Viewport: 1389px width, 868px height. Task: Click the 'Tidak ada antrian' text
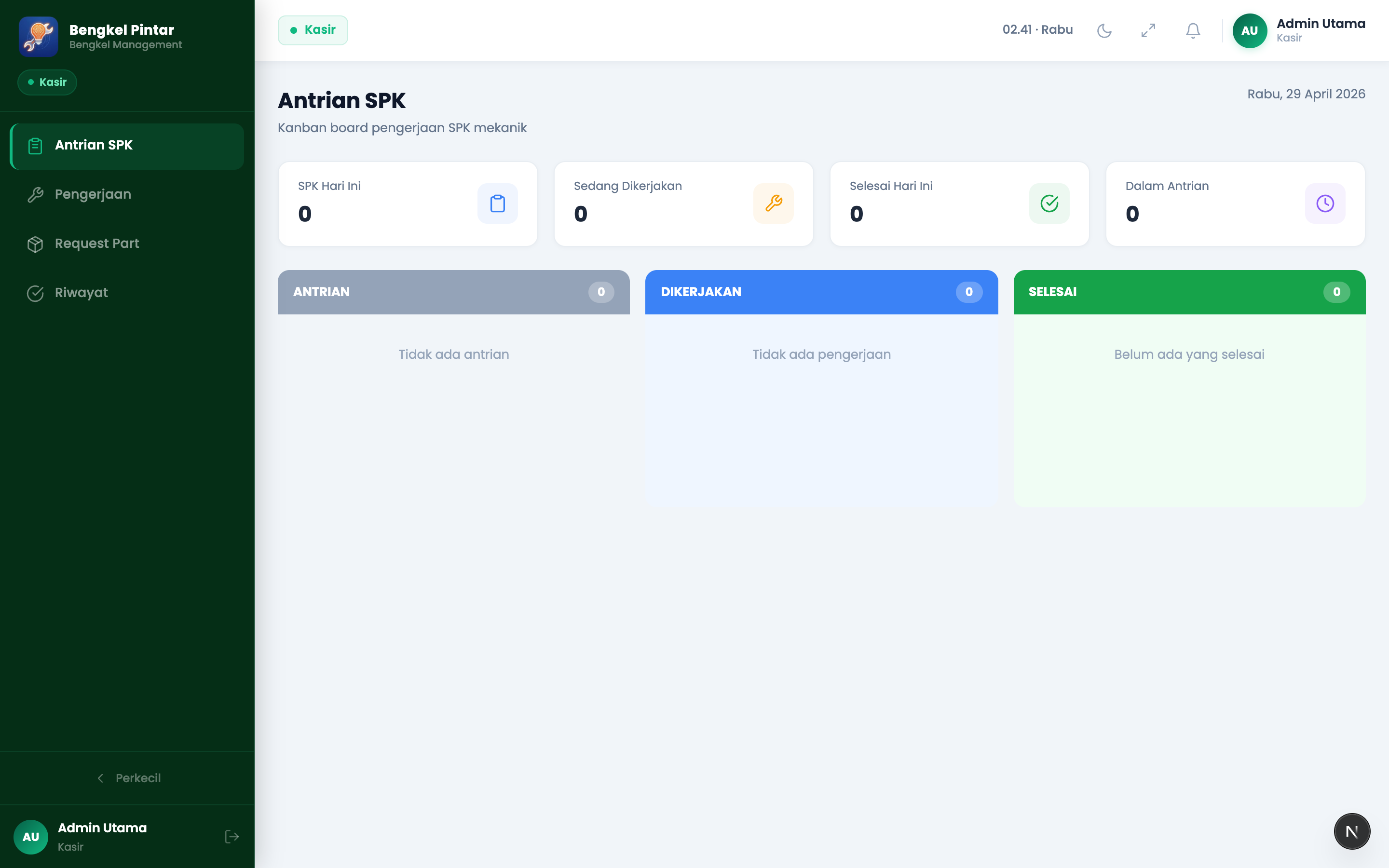[x=453, y=354]
